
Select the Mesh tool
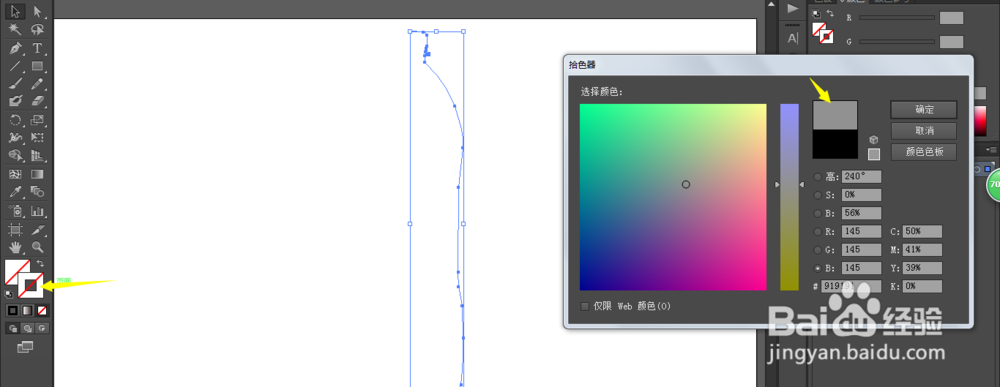coord(16,173)
